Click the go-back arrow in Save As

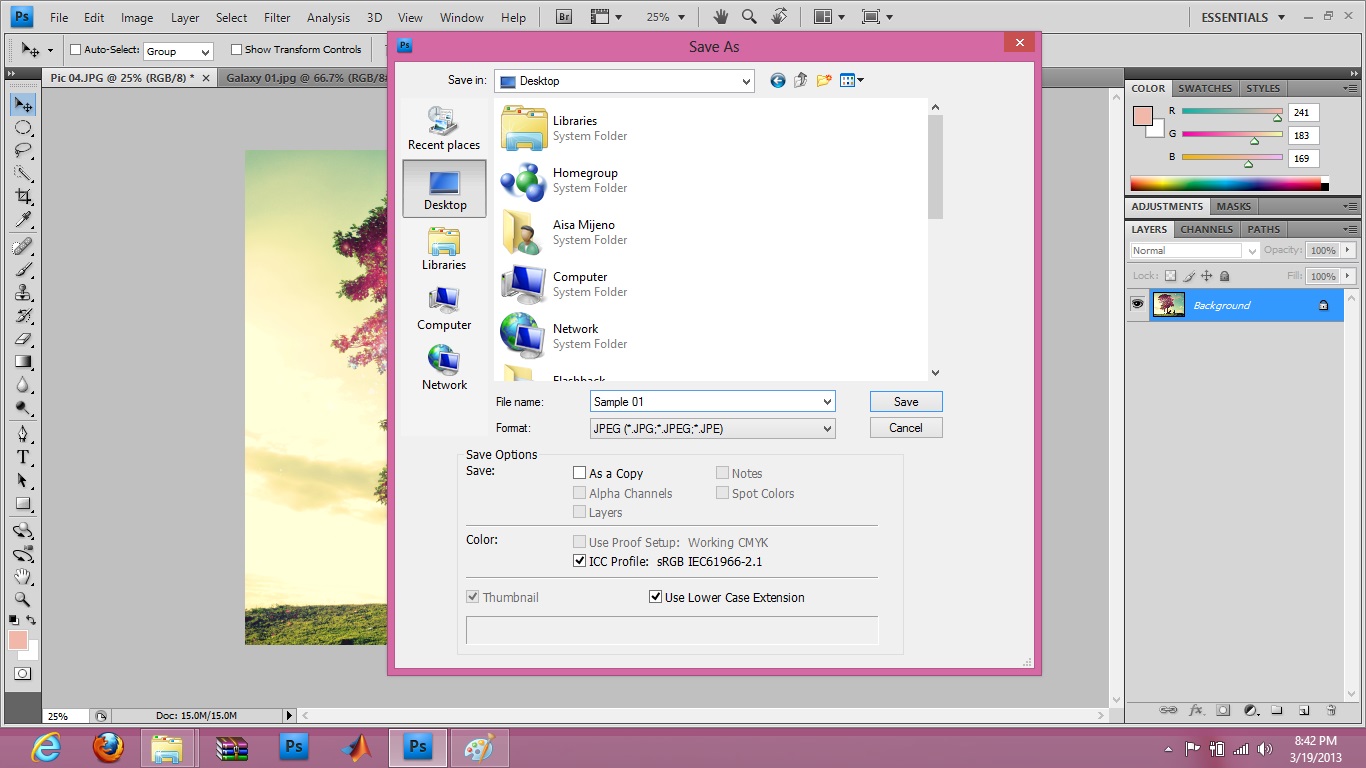coord(778,81)
